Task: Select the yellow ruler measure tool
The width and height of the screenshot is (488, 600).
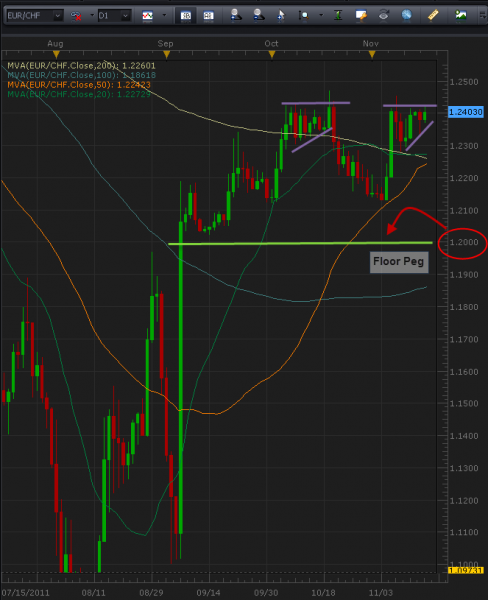Action: pyautogui.click(x=433, y=15)
